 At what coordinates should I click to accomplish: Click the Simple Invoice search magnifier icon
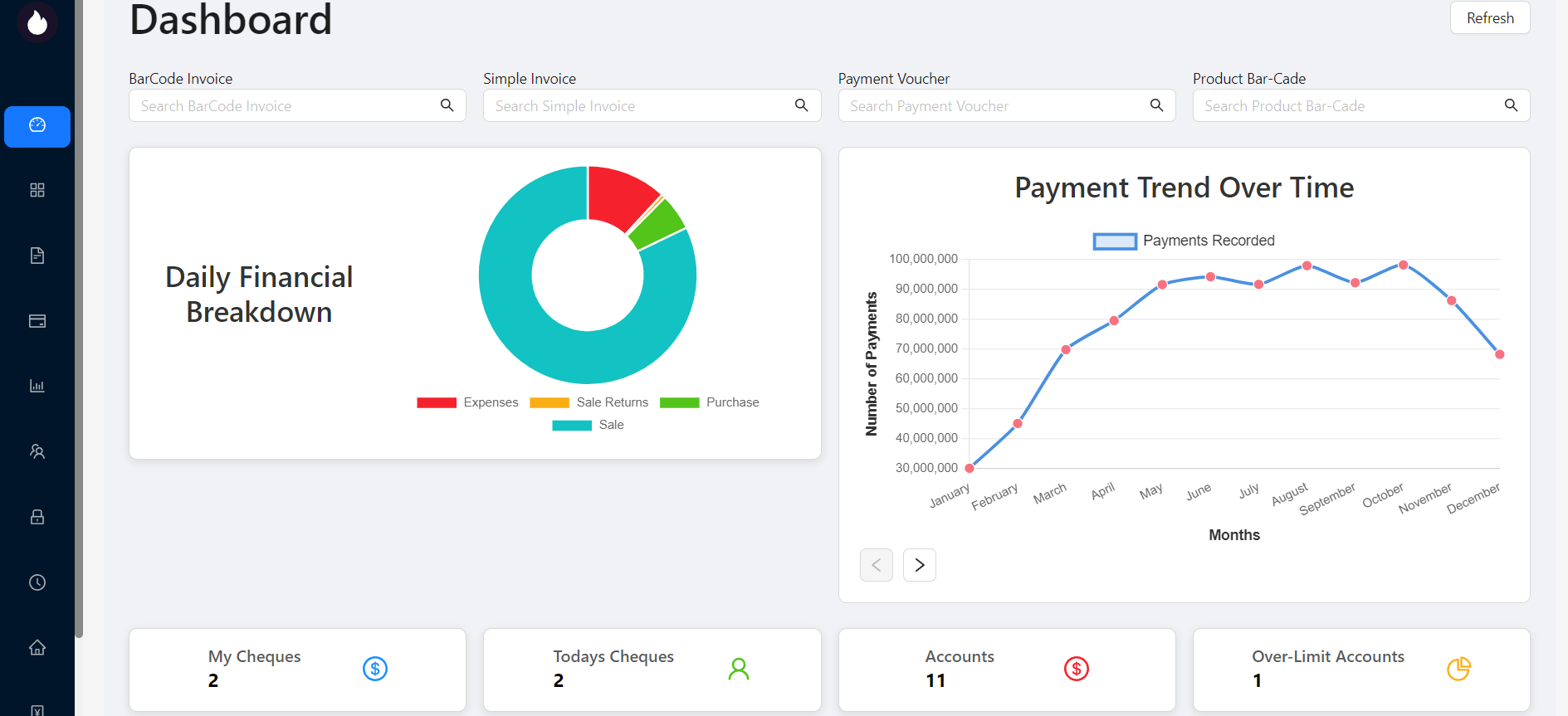[x=801, y=105]
